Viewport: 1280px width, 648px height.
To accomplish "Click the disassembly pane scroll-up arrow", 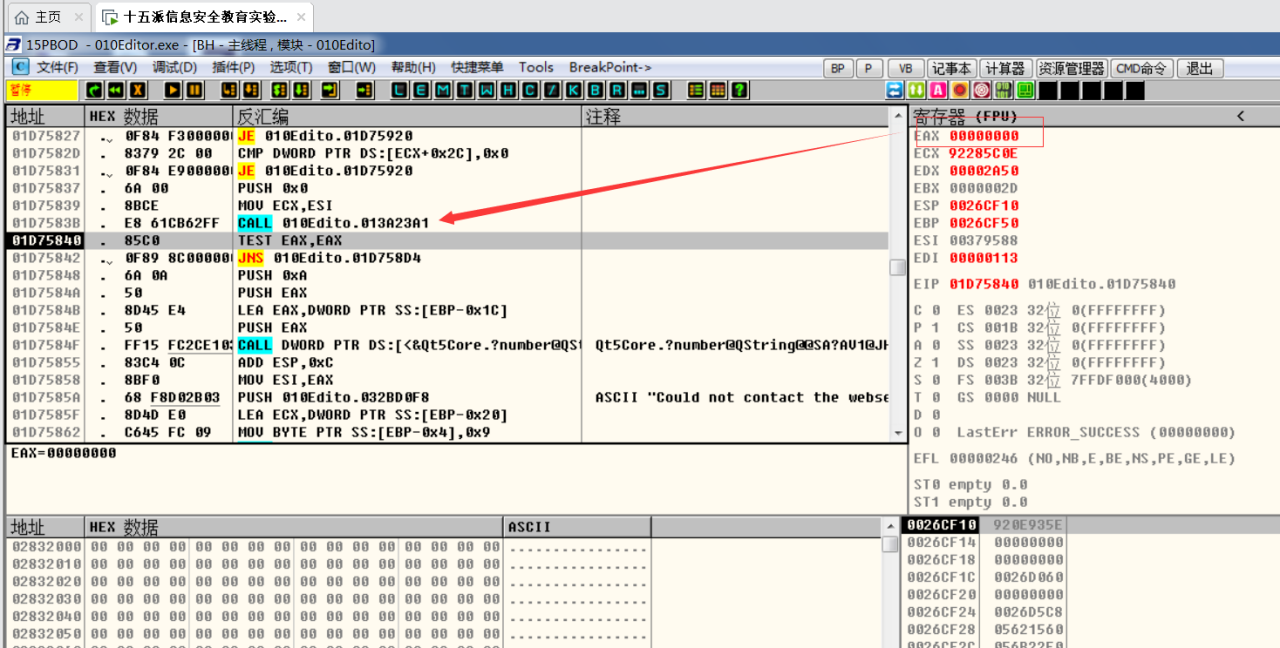I will tap(897, 116).
